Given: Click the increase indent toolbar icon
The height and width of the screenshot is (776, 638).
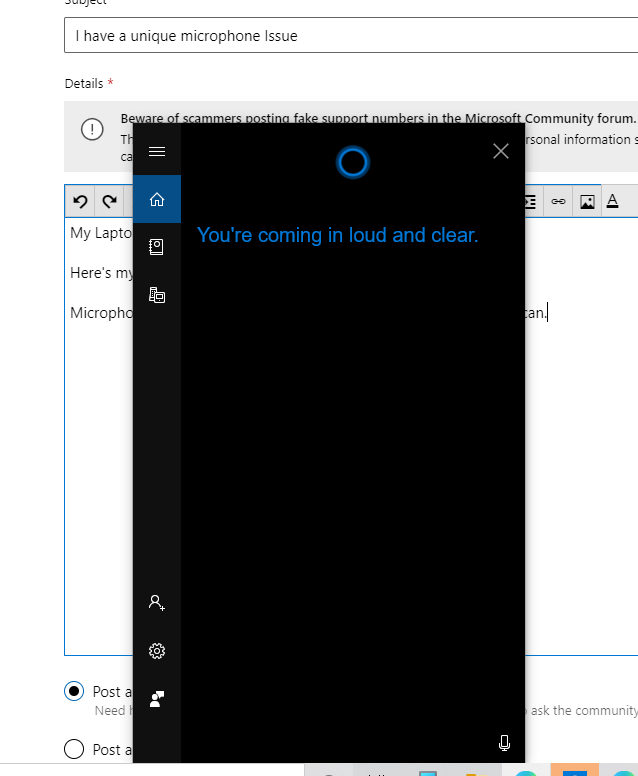Looking at the screenshot, I should pos(531,201).
